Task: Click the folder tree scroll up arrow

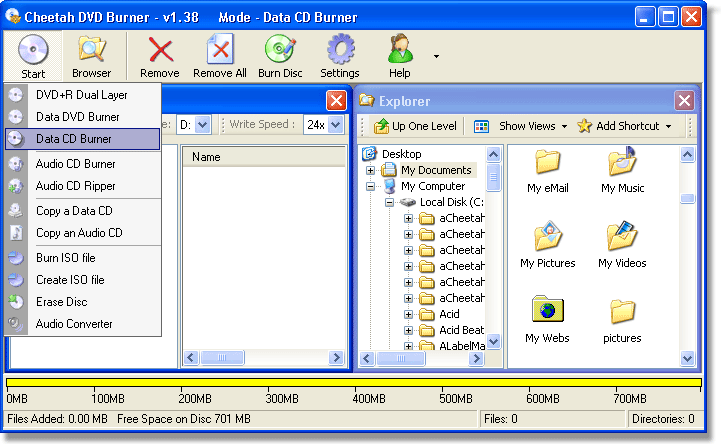Action: 493,154
